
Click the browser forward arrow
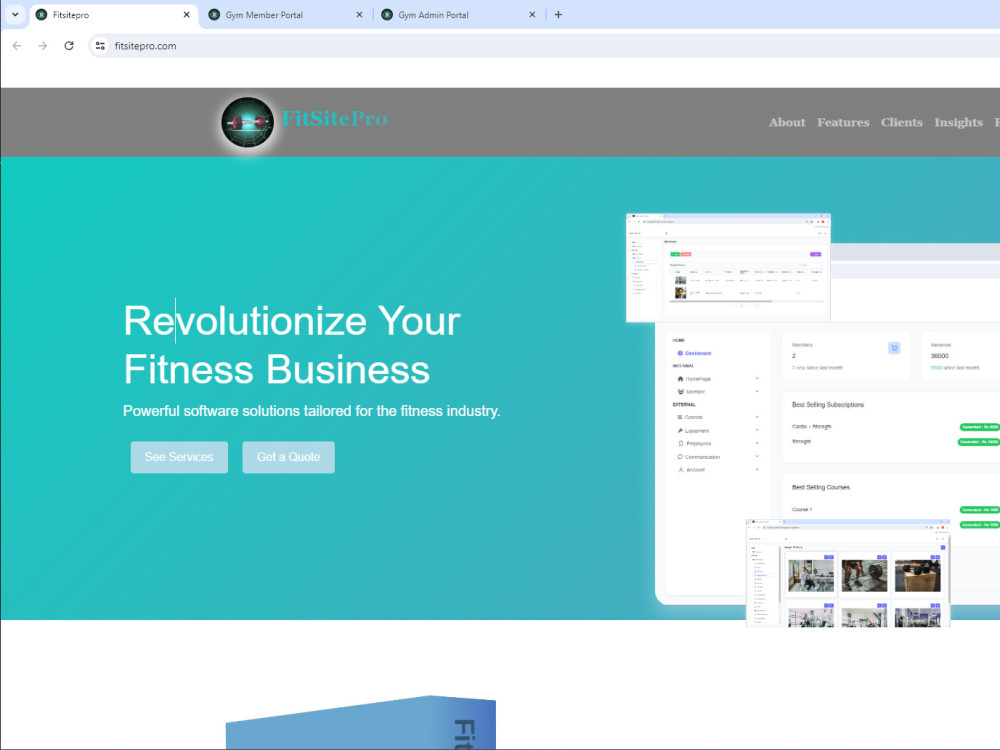pos(43,46)
